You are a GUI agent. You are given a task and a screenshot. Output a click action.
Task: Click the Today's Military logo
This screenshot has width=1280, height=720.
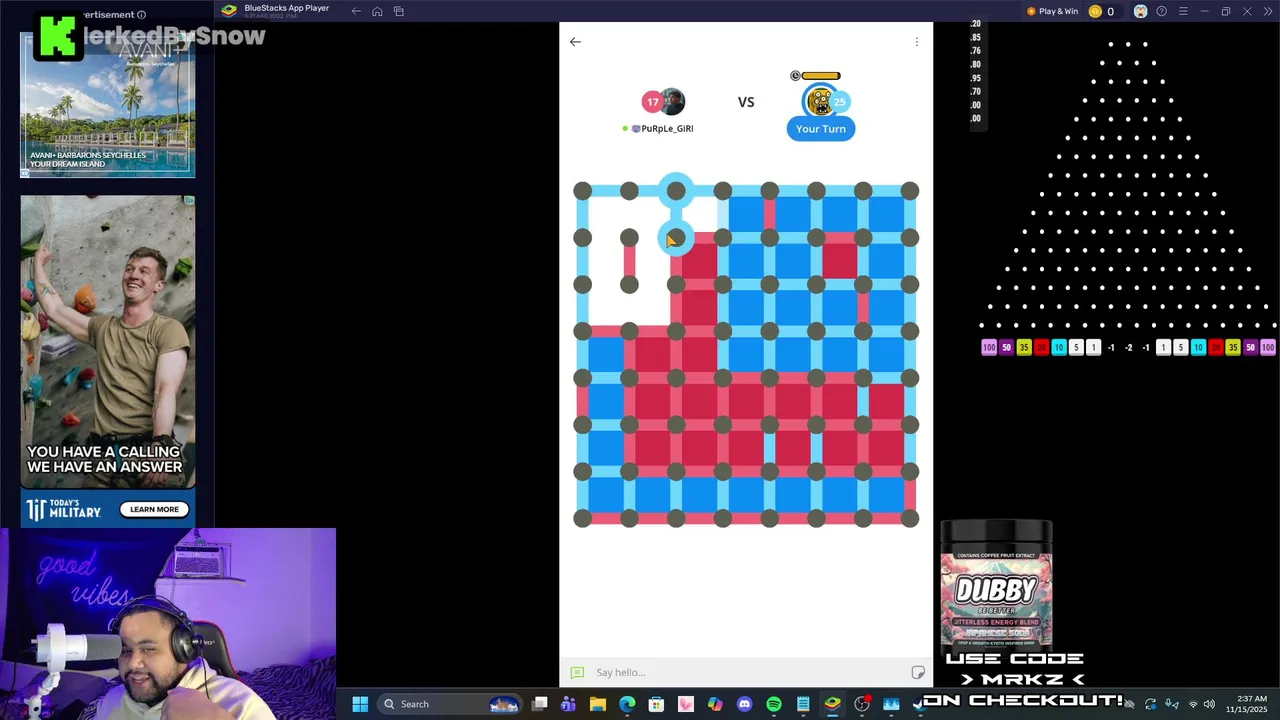point(64,510)
